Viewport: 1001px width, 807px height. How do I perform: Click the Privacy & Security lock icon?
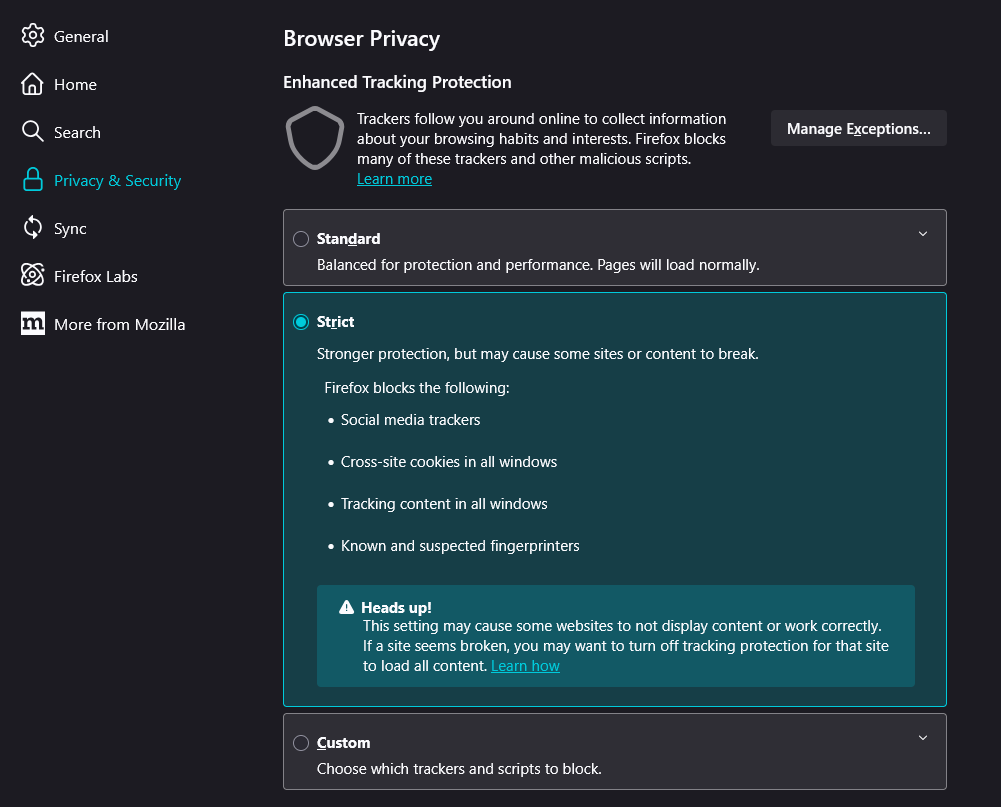[x=33, y=180]
